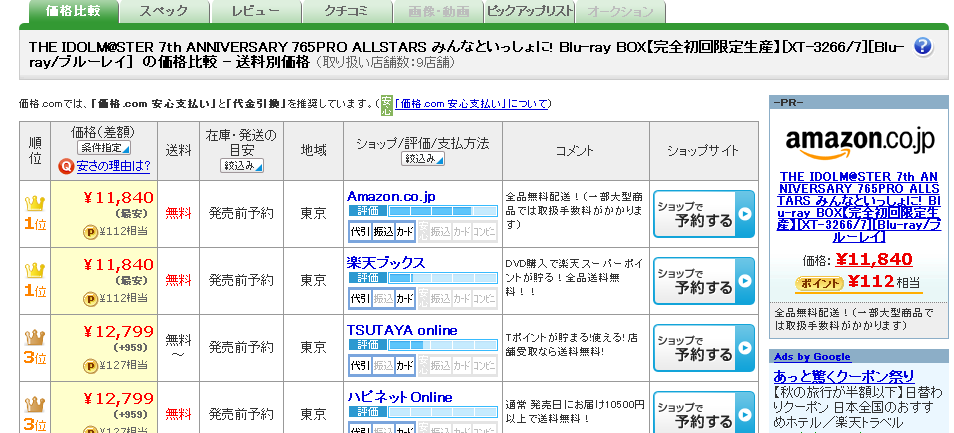Click the greyed オークション tab

(621, 12)
